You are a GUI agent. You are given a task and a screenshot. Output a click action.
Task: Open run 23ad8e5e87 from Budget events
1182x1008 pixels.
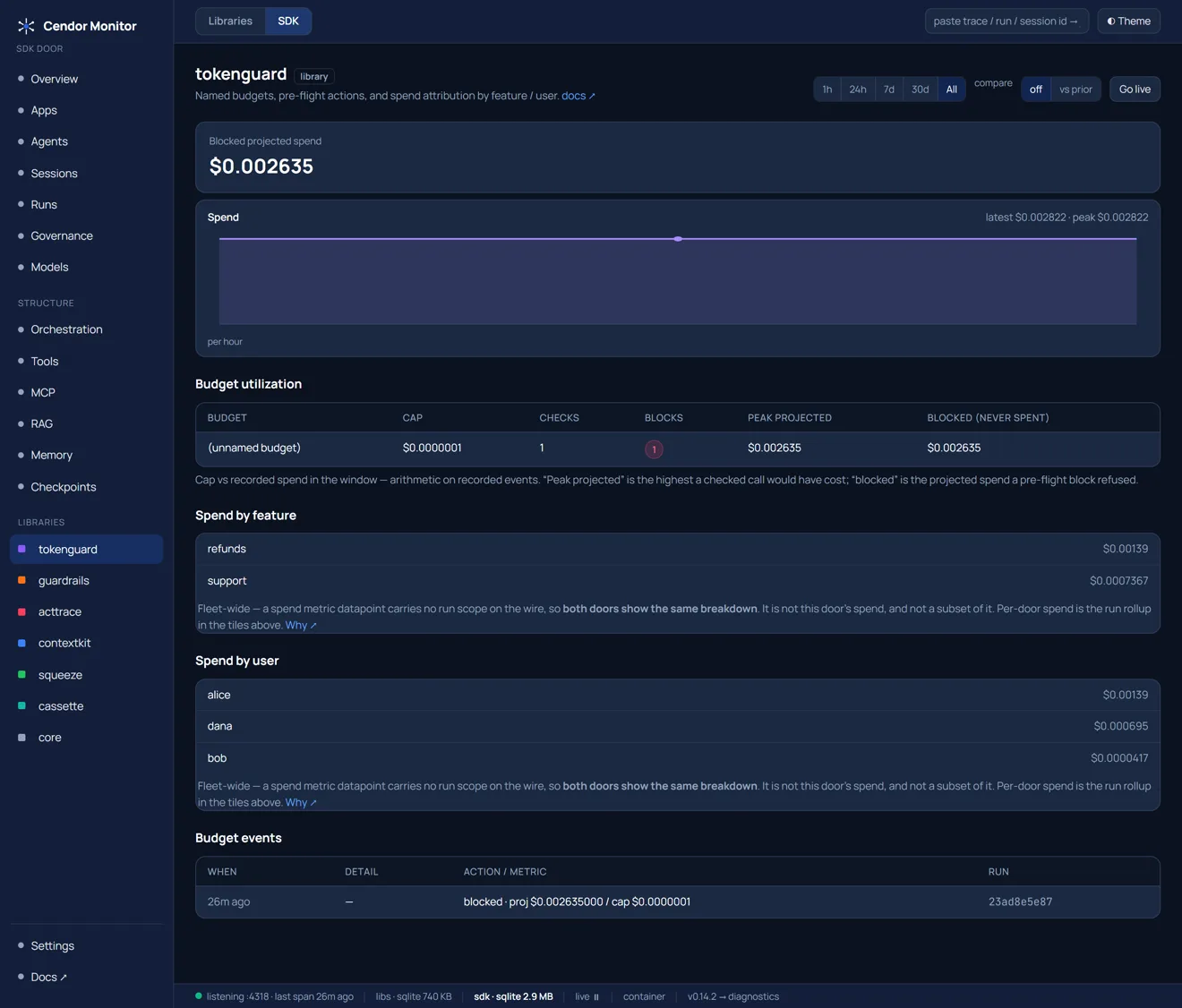tap(1020, 901)
